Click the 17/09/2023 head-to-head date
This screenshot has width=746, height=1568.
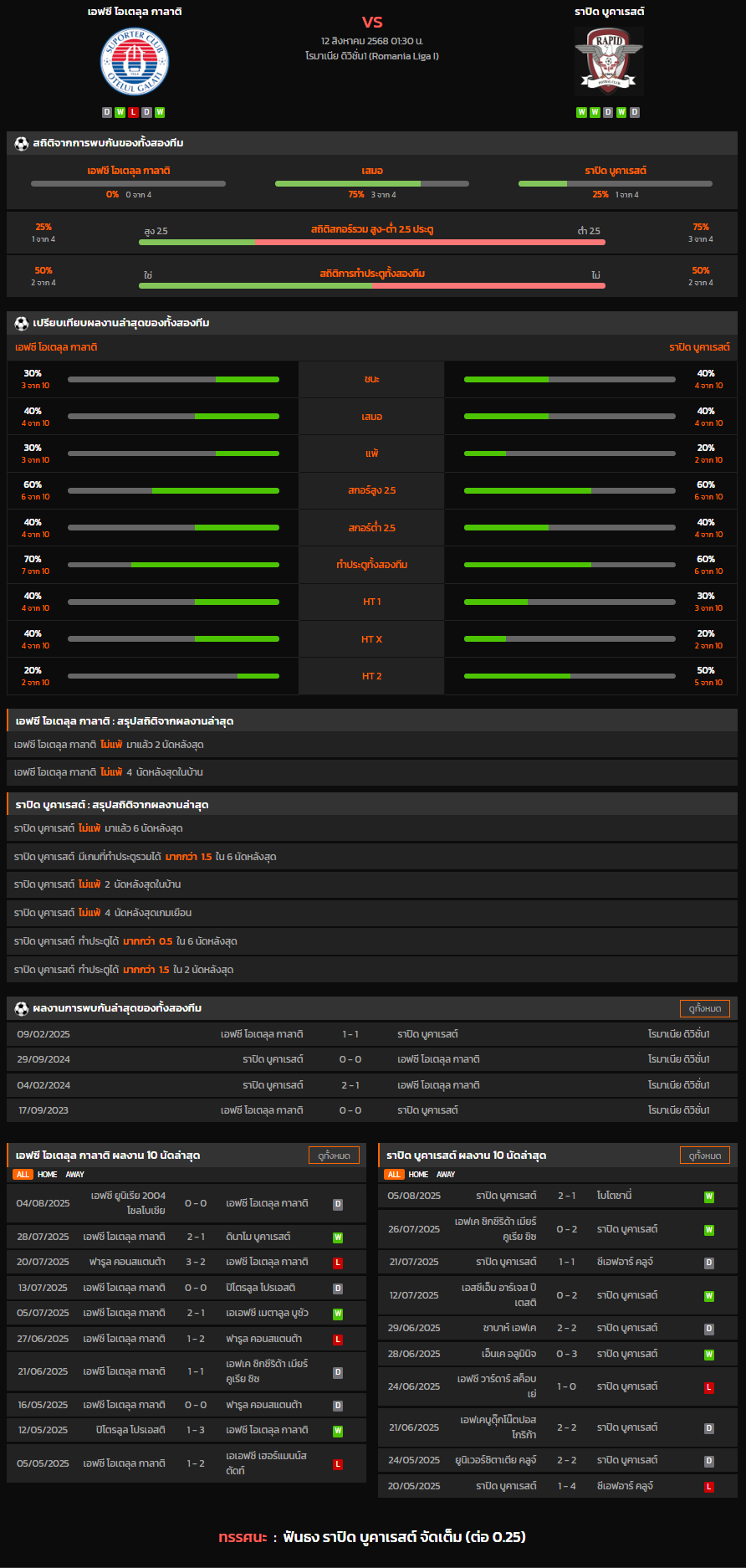(x=43, y=1110)
